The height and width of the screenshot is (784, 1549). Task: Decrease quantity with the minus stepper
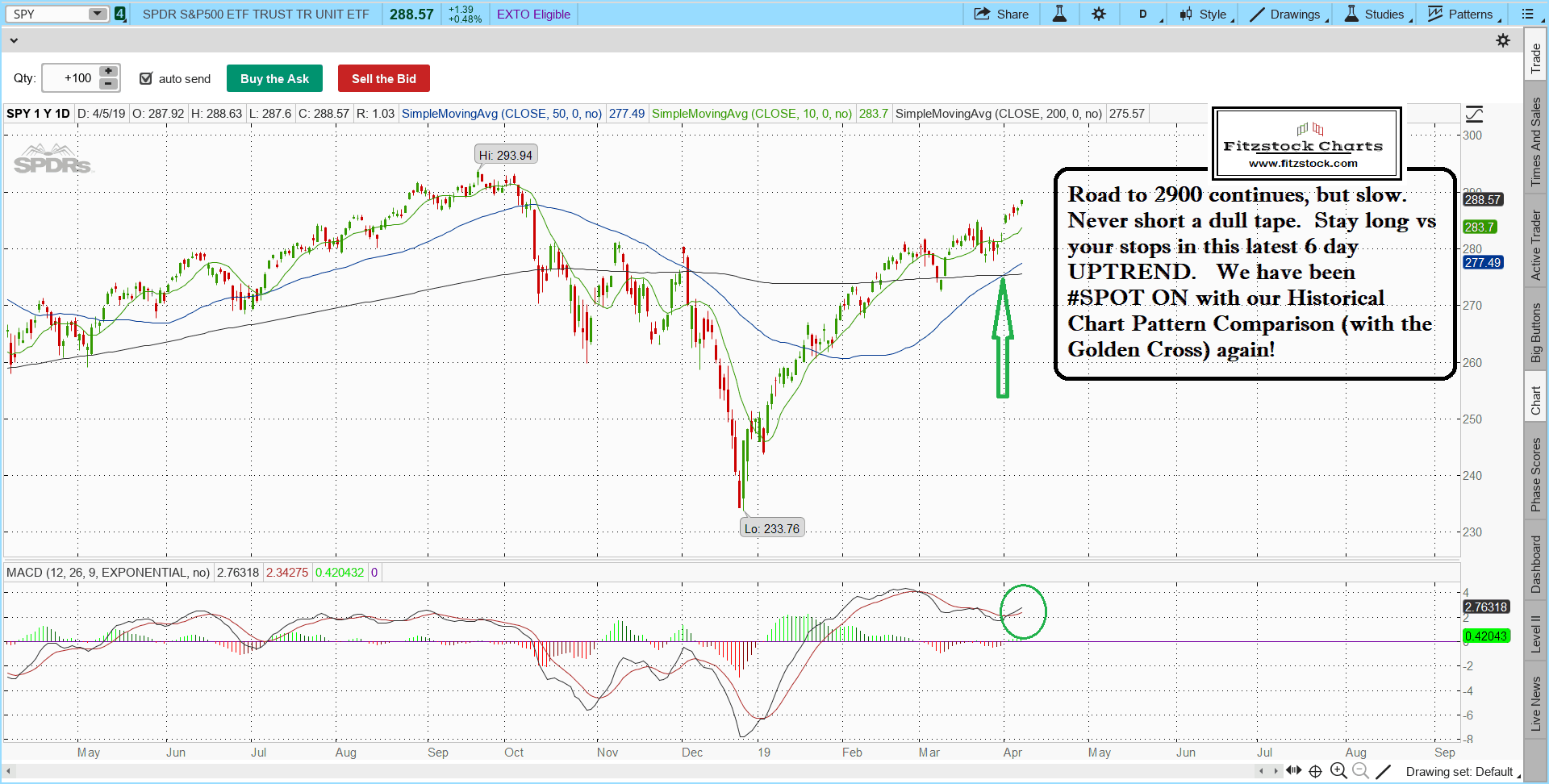pyautogui.click(x=109, y=85)
